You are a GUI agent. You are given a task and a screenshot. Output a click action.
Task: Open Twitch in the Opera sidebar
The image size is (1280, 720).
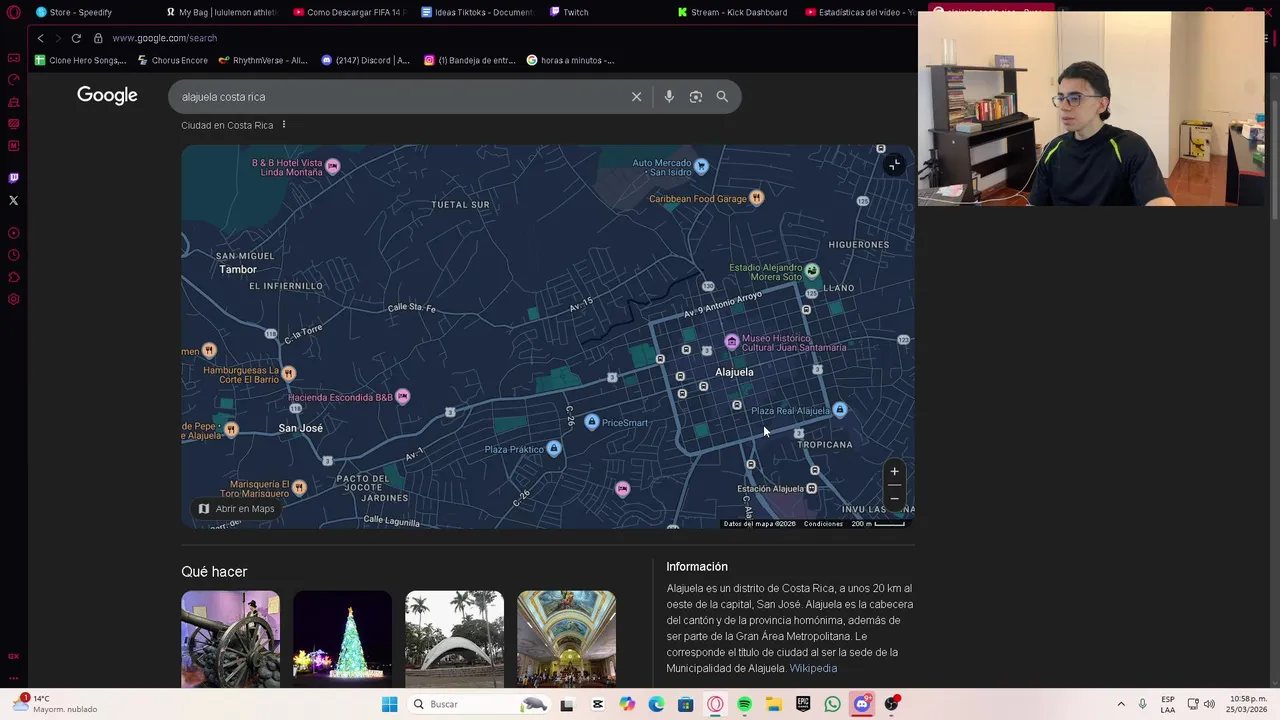[x=13, y=178]
